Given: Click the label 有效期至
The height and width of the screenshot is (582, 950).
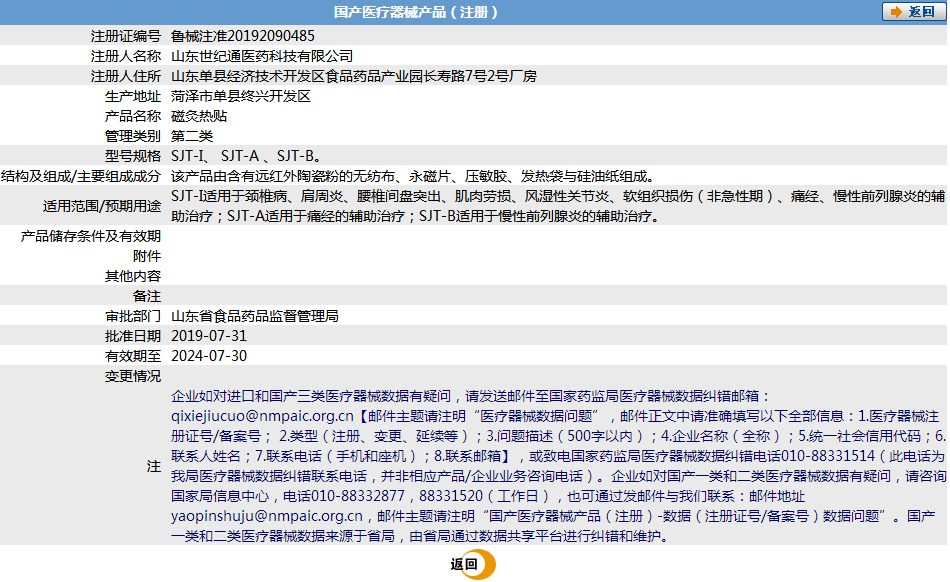Looking at the screenshot, I should tap(133, 356).
